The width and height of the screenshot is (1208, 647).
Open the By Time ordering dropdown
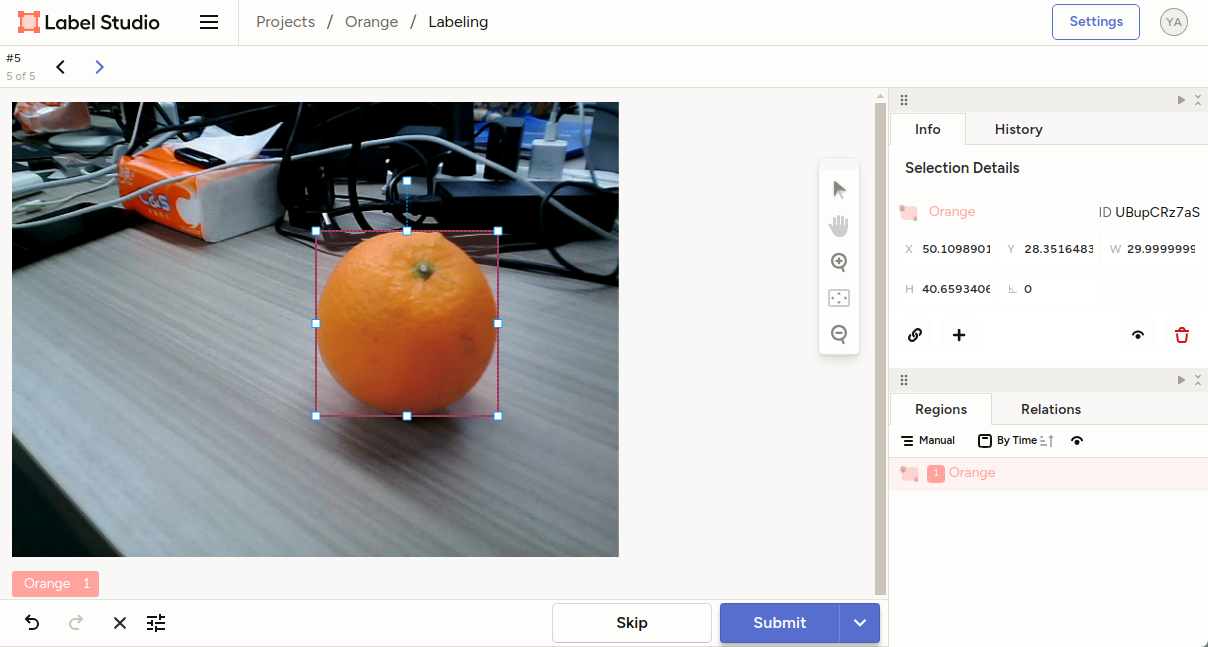pyautogui.click(x=1008, y=440)
